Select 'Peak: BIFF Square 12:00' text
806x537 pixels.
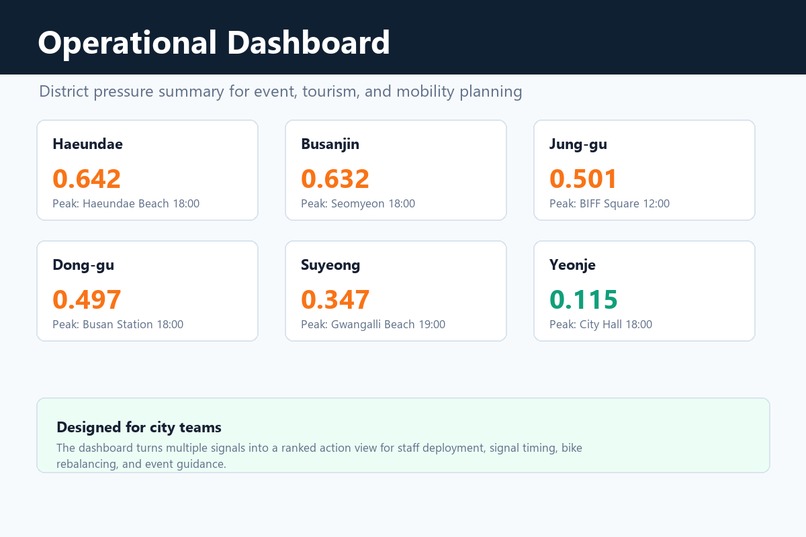tap(610, 203)
